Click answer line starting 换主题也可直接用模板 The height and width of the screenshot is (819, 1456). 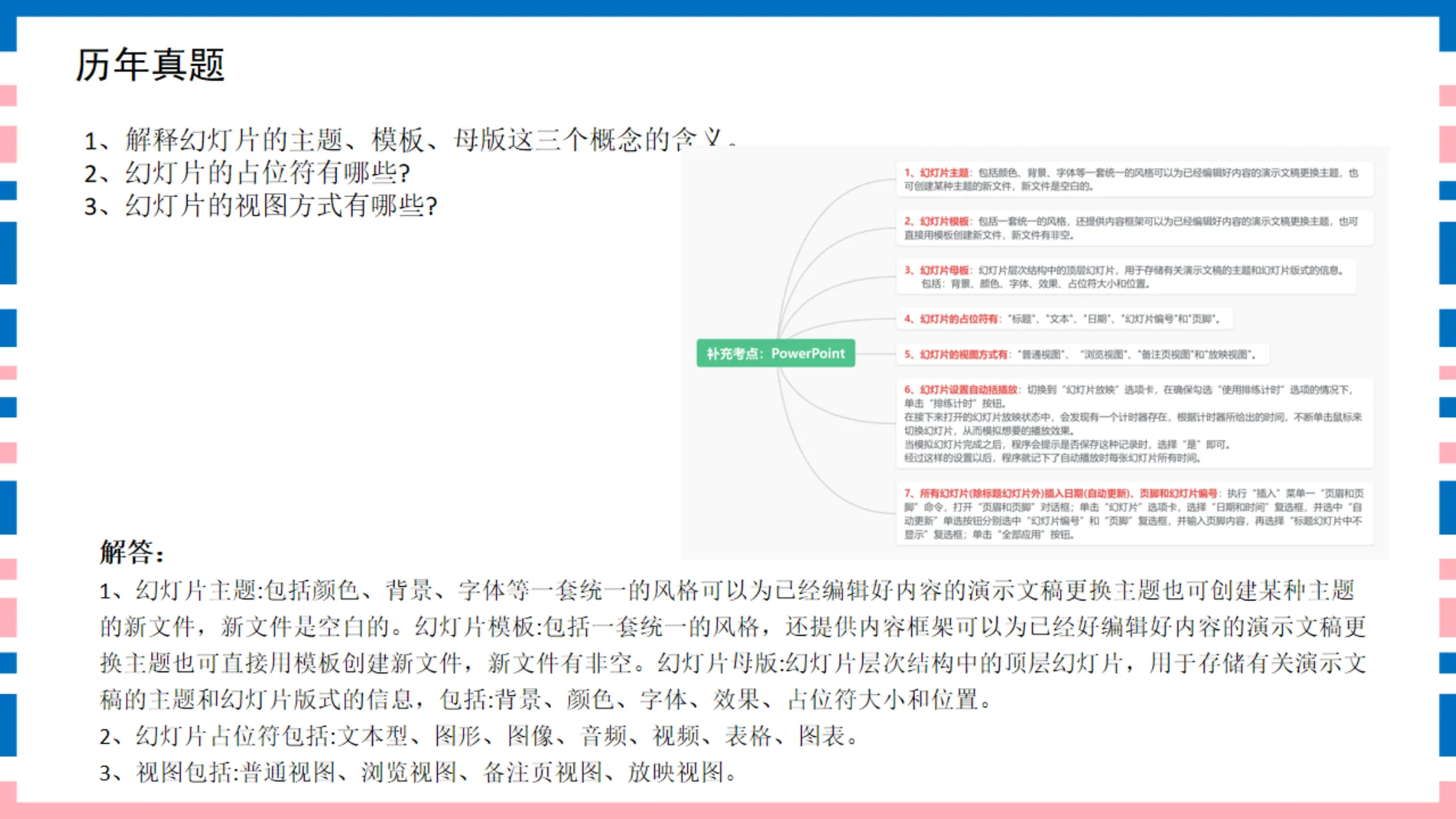tap(733, 663)
